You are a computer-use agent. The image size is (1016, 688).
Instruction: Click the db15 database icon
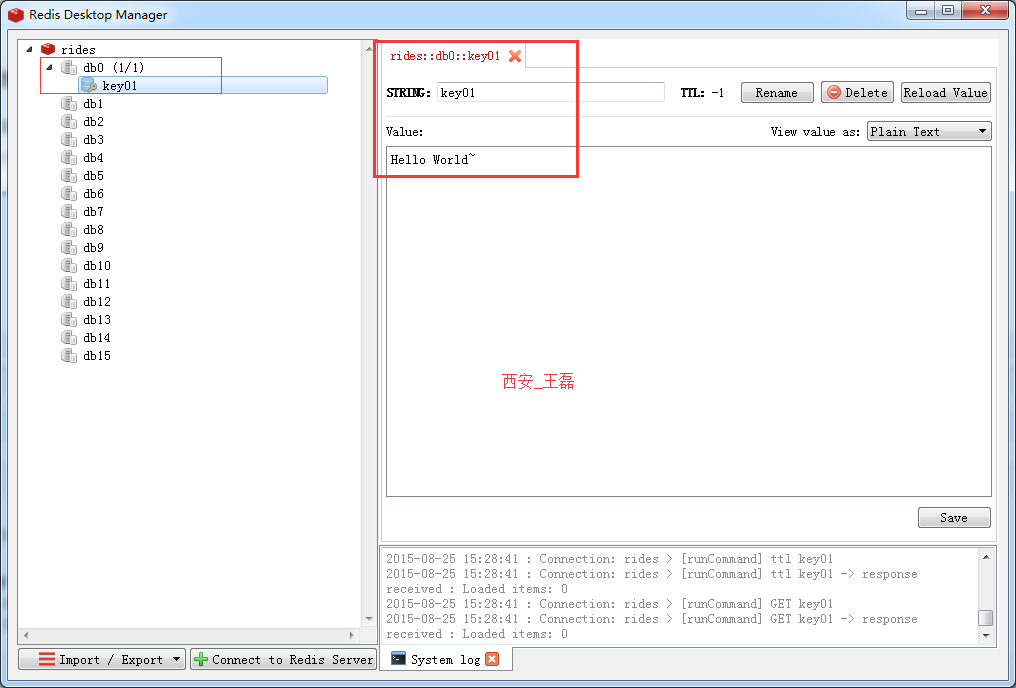(69, 356)
